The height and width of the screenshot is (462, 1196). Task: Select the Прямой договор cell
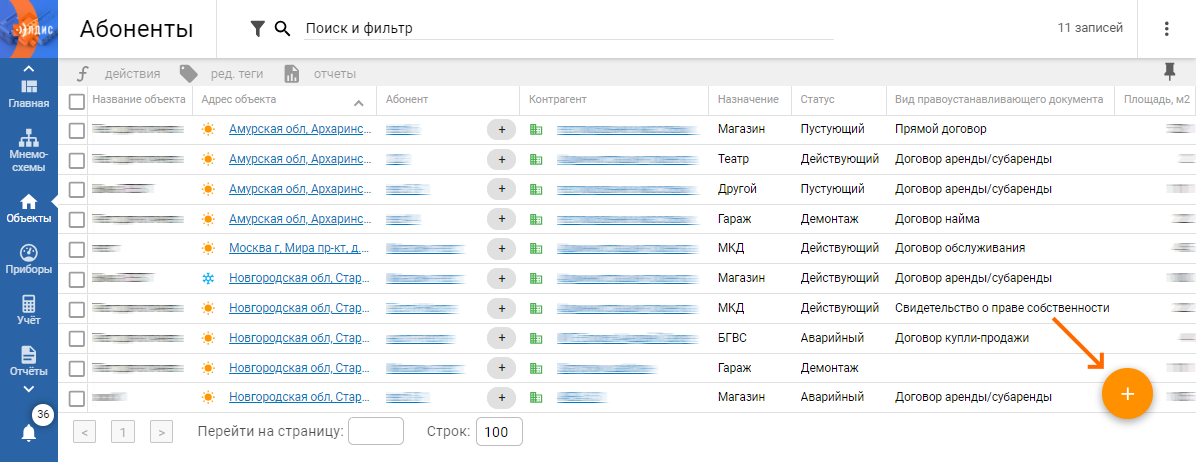pyautogui.click(x=941, y=130)
